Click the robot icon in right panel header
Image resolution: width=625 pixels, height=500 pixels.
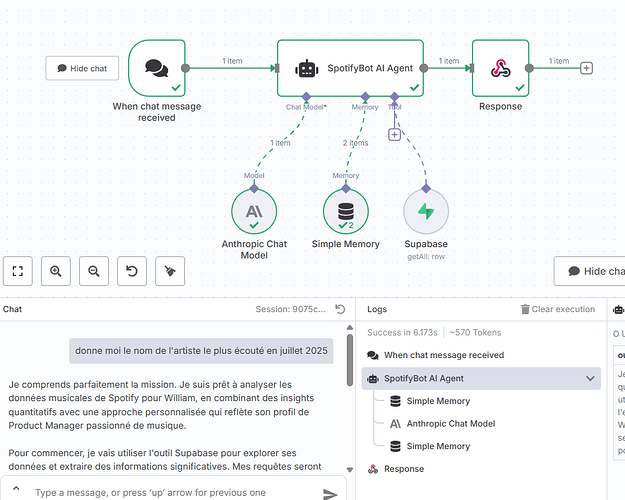click(x=618, y=309)
